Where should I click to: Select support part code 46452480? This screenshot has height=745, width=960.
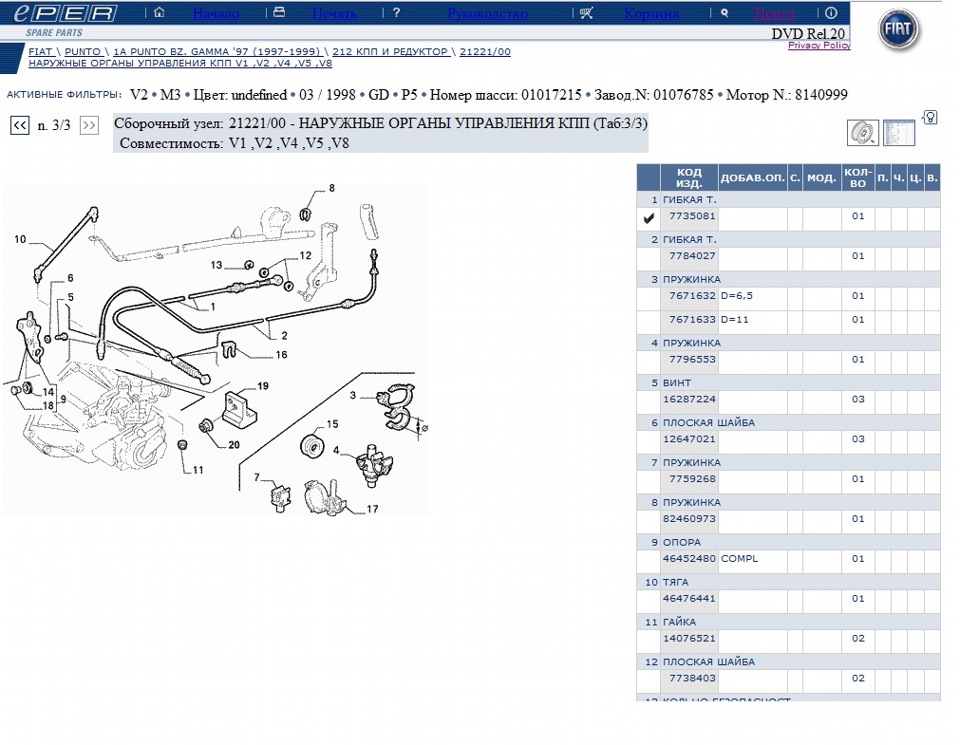(x=689, y=558)
